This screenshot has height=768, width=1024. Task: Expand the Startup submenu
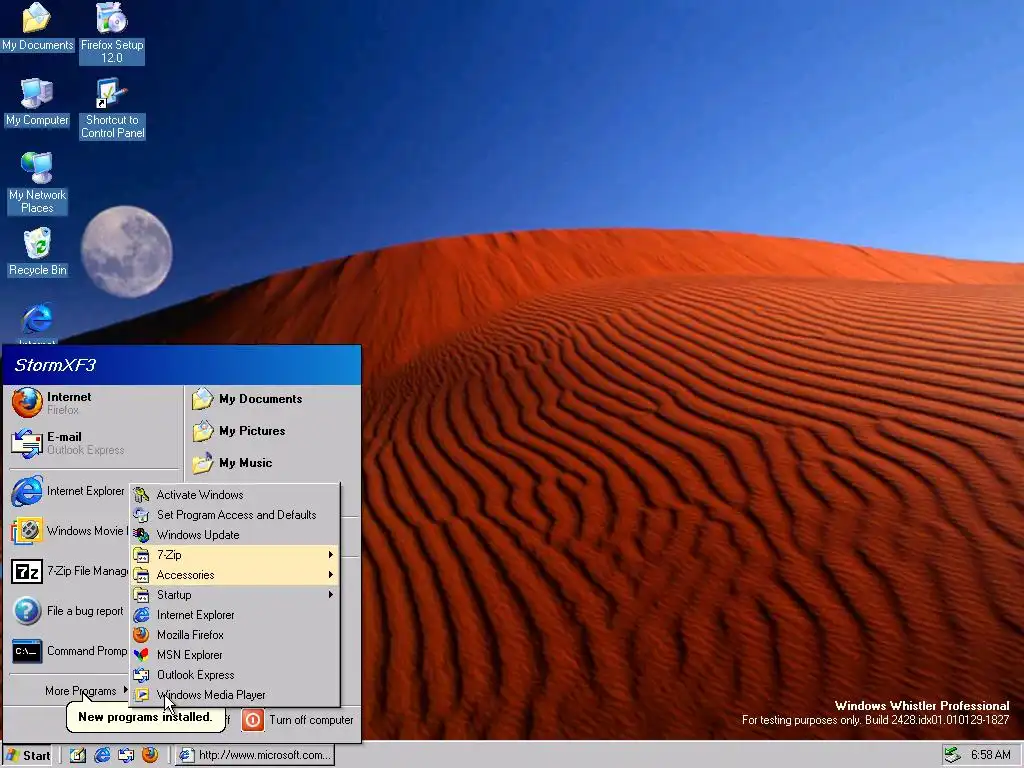coord(235,595)
